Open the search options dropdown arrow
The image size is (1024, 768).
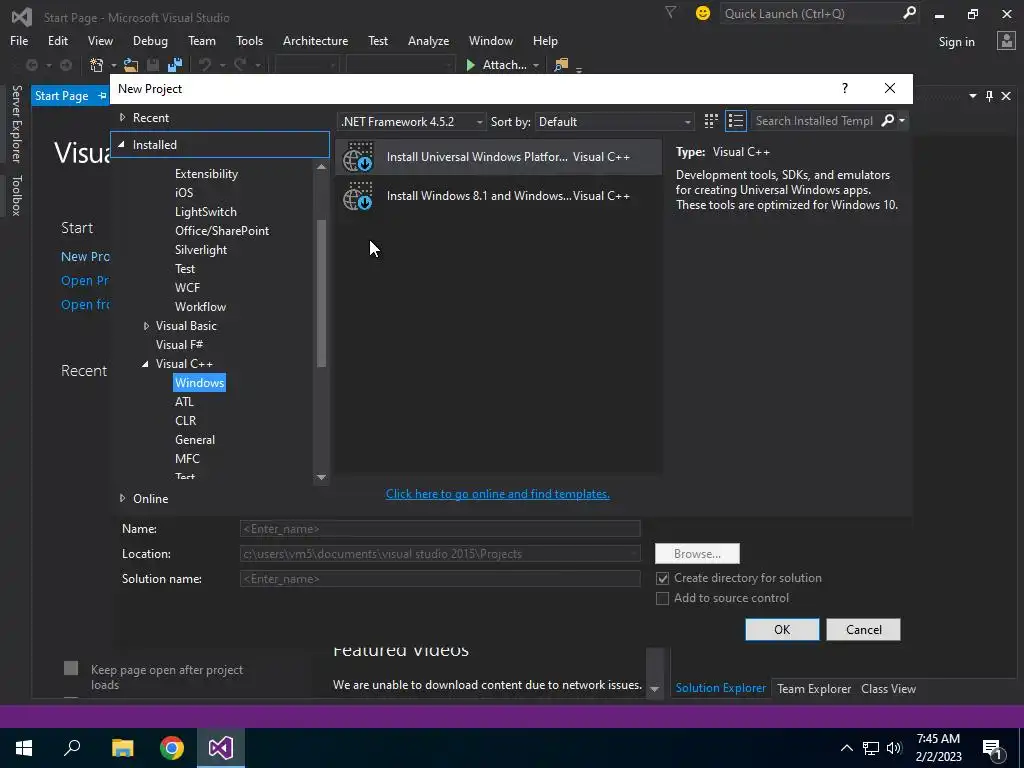902,120
